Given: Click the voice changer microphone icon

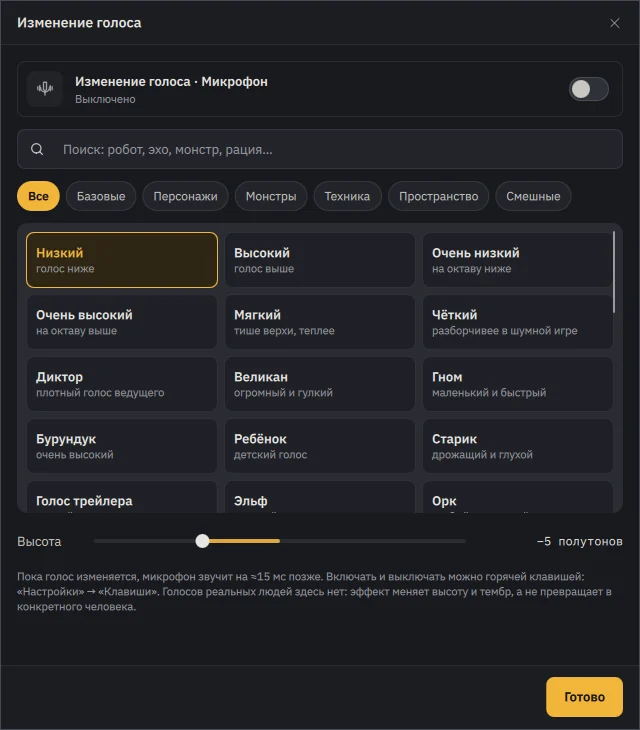Looking at the screenshot, I should [x=45, y=88].
